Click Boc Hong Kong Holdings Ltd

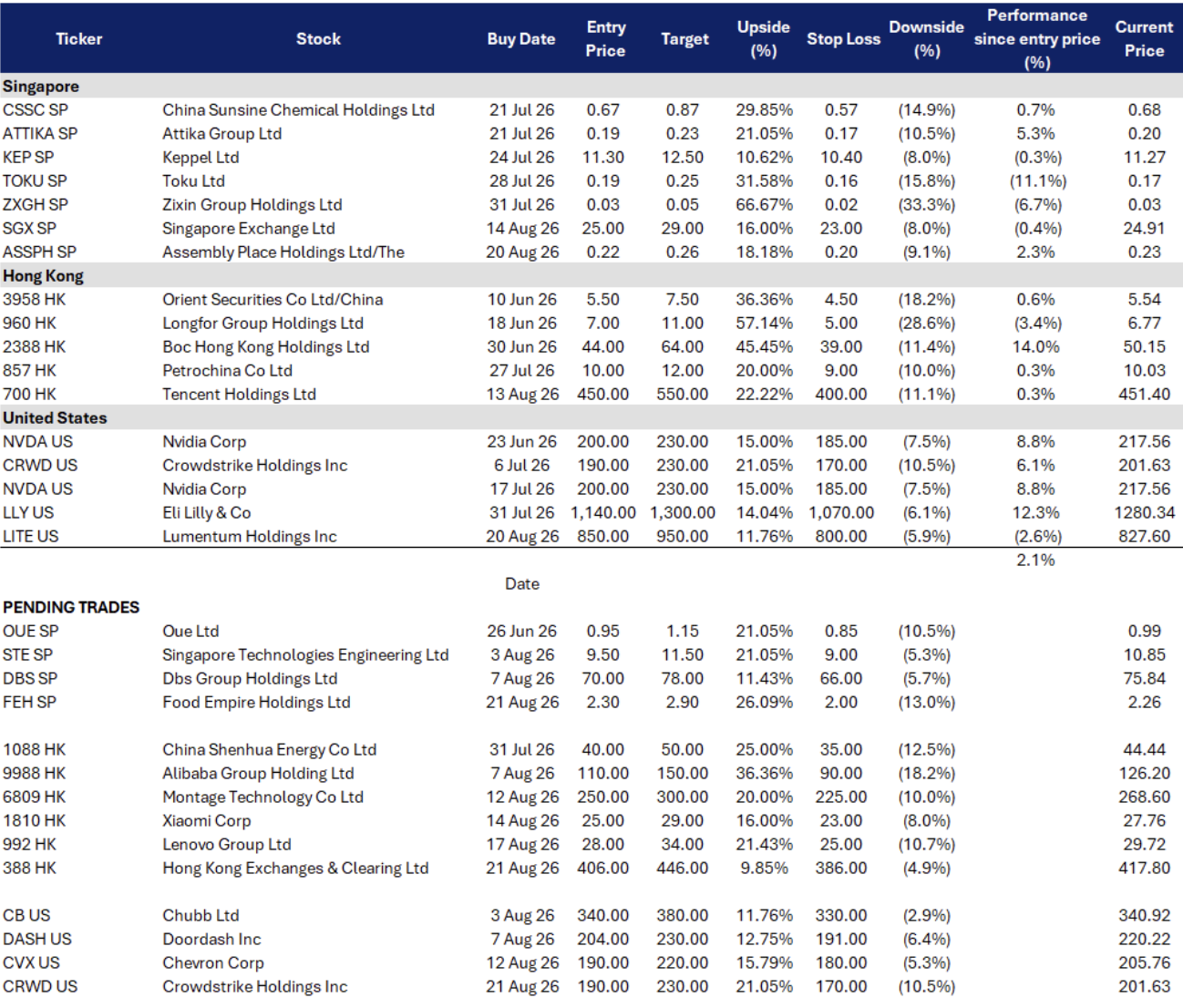(266, 347)
